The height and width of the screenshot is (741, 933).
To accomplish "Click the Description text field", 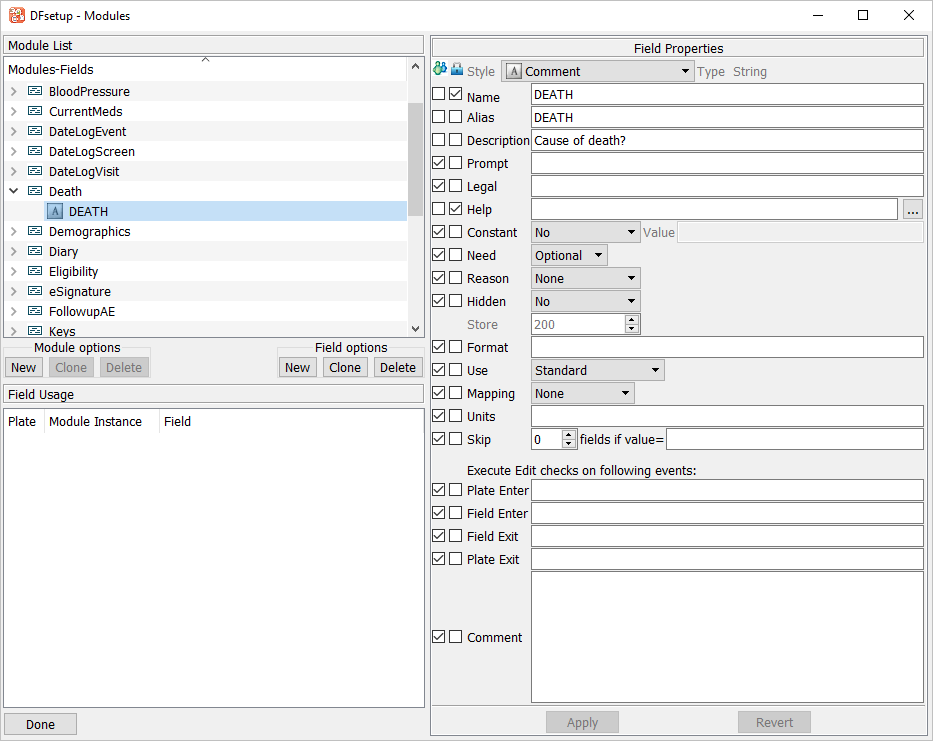I will 726,140.
